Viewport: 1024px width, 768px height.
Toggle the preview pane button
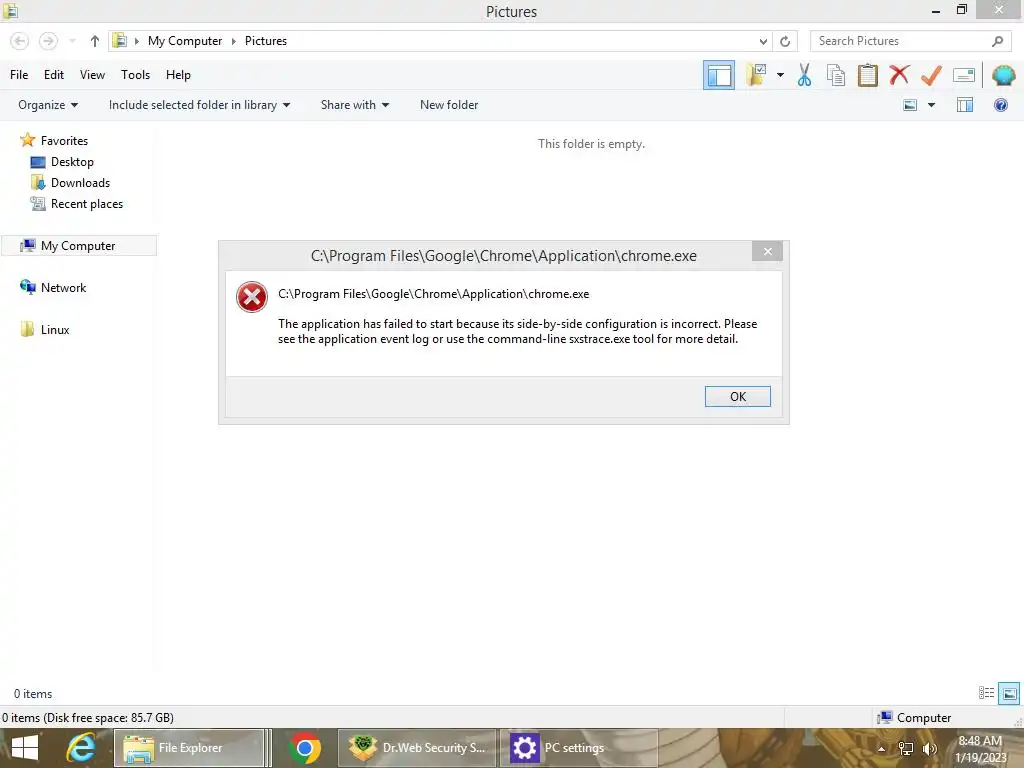click(965, 104)
